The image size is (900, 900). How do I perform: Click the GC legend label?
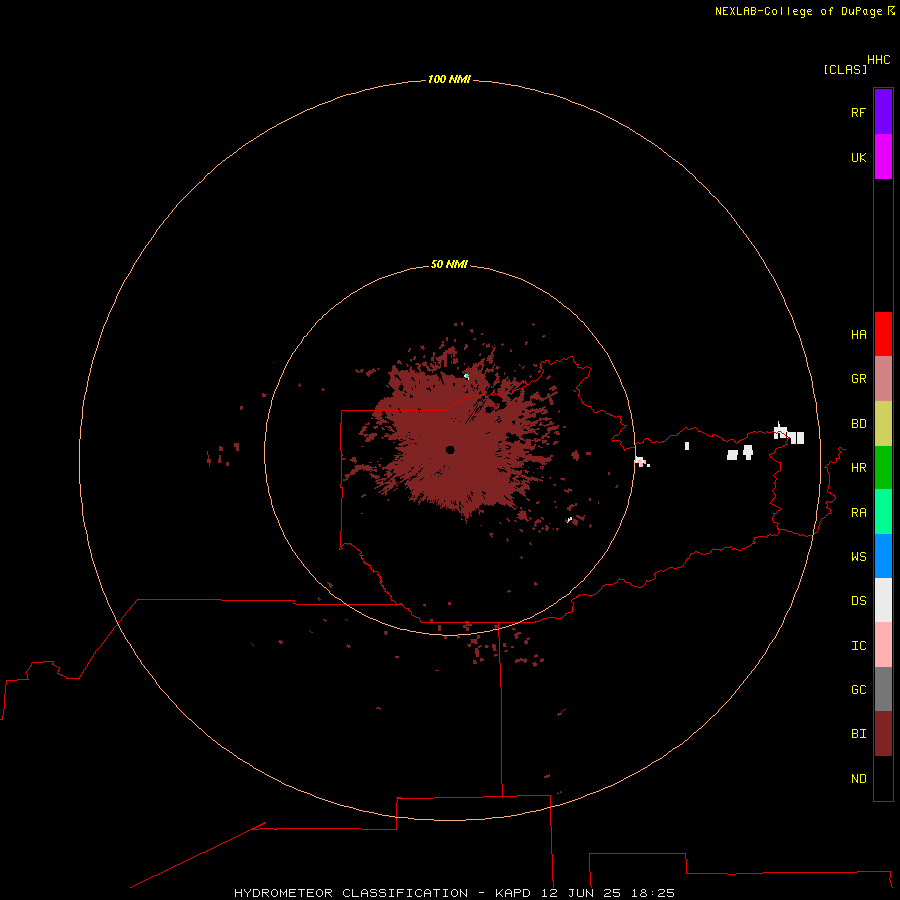[858, 690]
